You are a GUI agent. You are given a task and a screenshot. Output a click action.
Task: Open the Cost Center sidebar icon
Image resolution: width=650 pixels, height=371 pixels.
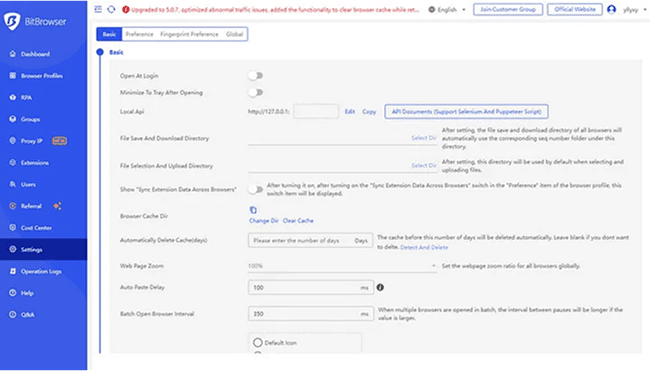12,228
